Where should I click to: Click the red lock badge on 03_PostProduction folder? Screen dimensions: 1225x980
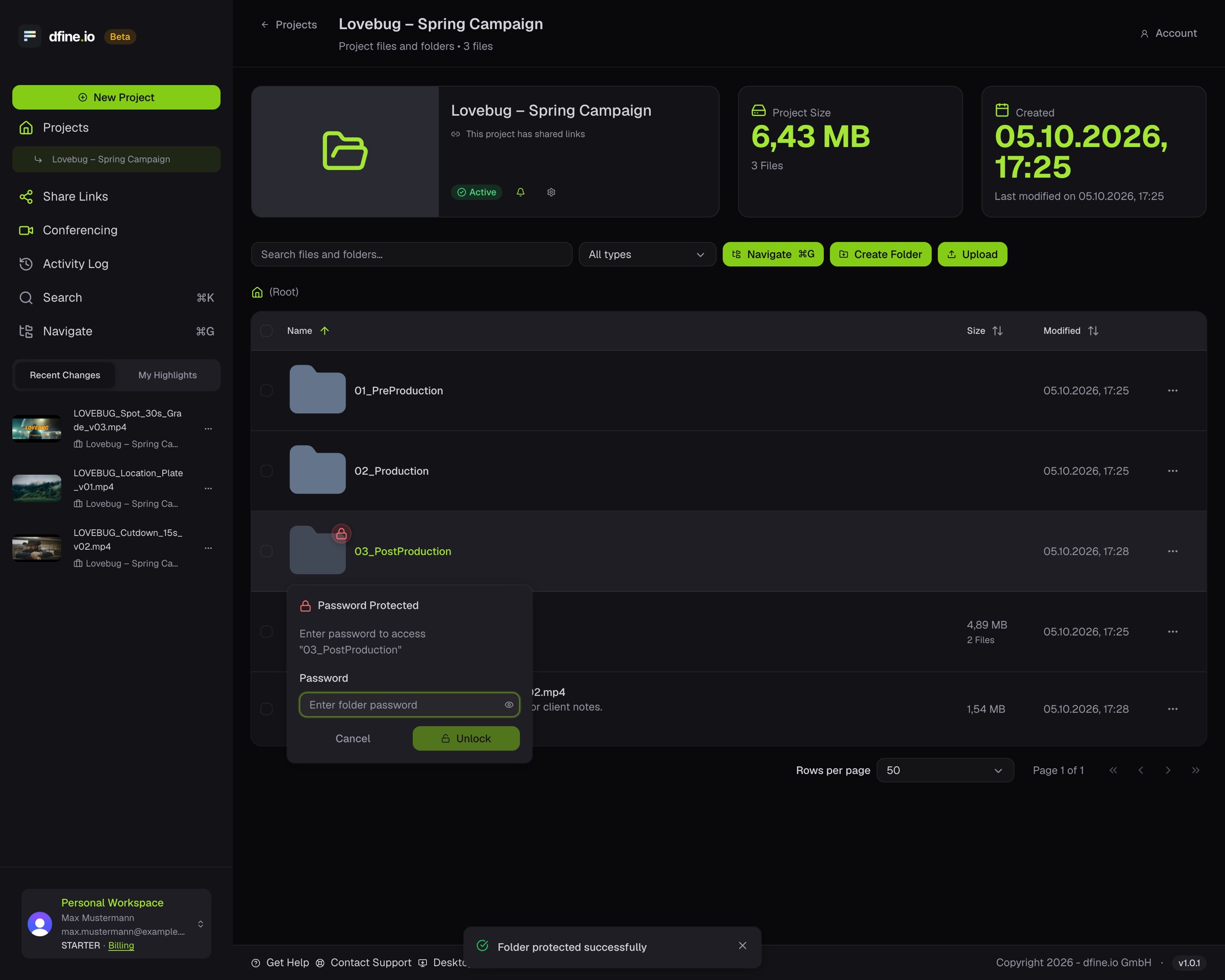click(341, 533)
